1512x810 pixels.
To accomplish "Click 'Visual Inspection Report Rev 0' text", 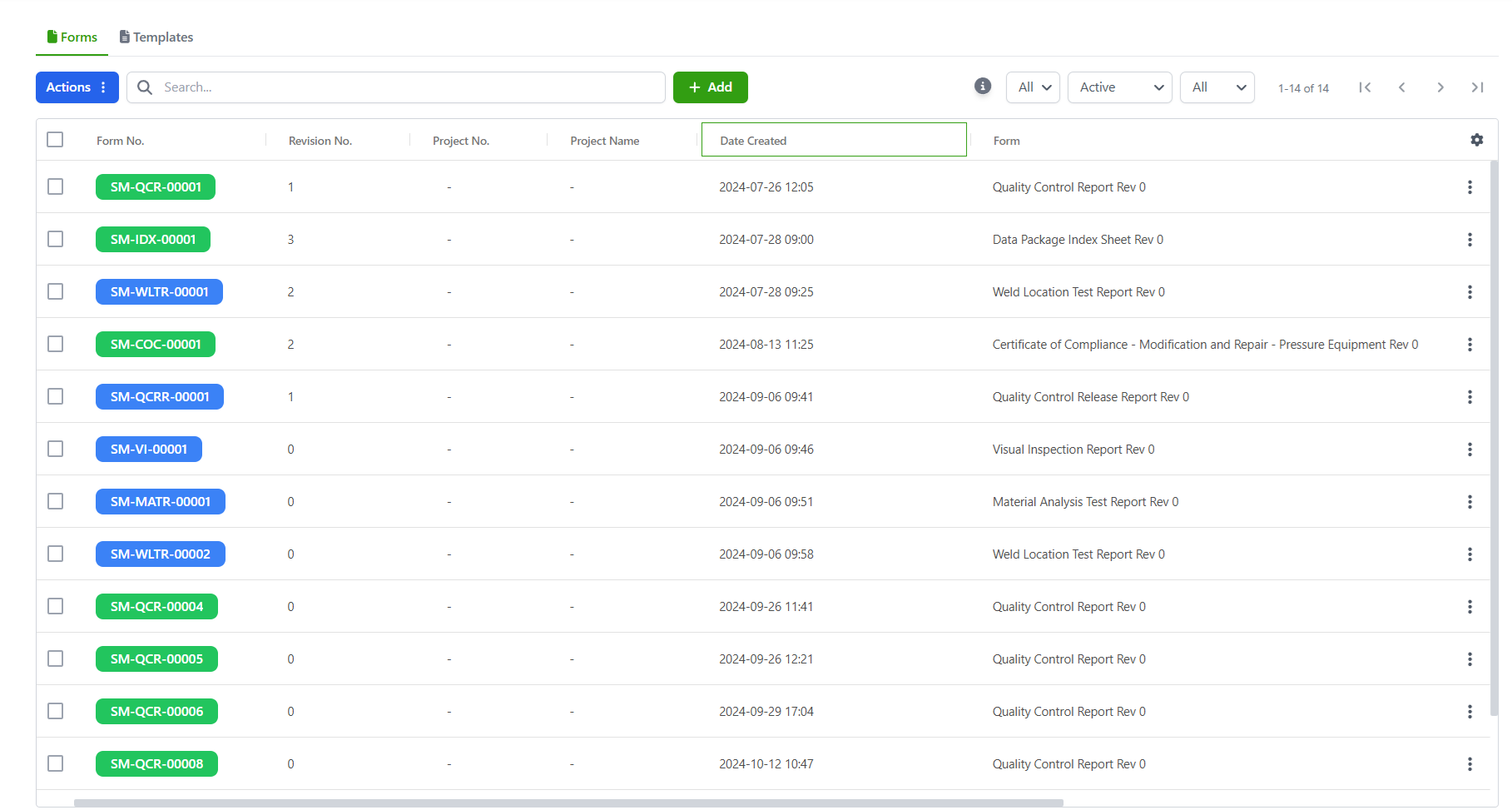I will [x=1073, y=450].
